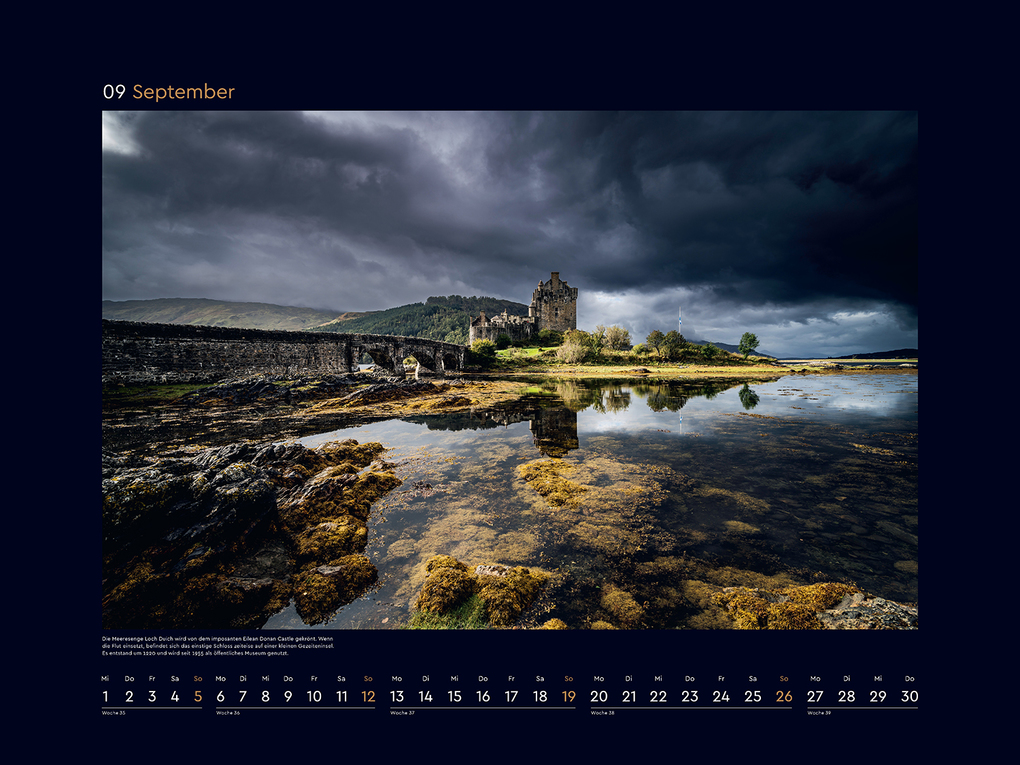Viewport: 1020px width, 765px height.
Task: Click the Mi weekday header above date 1
Action: [x=103, y=677]
